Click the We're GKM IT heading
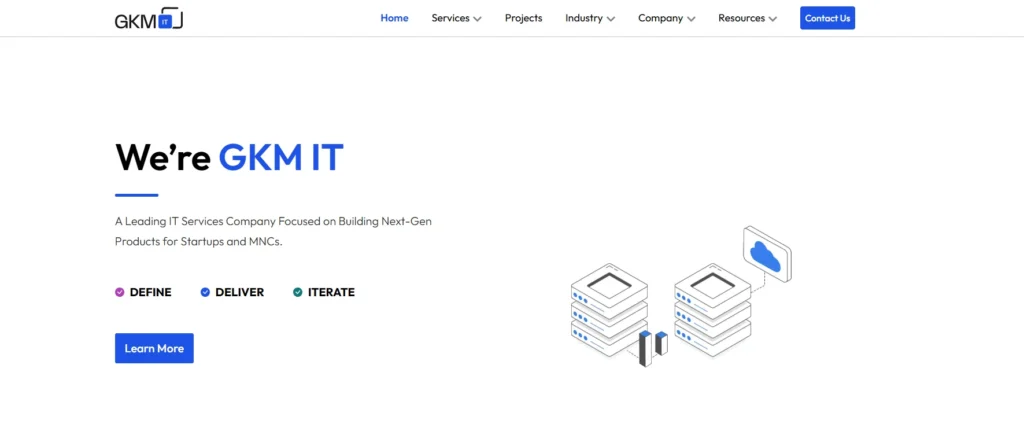 (x=229, y=157)
